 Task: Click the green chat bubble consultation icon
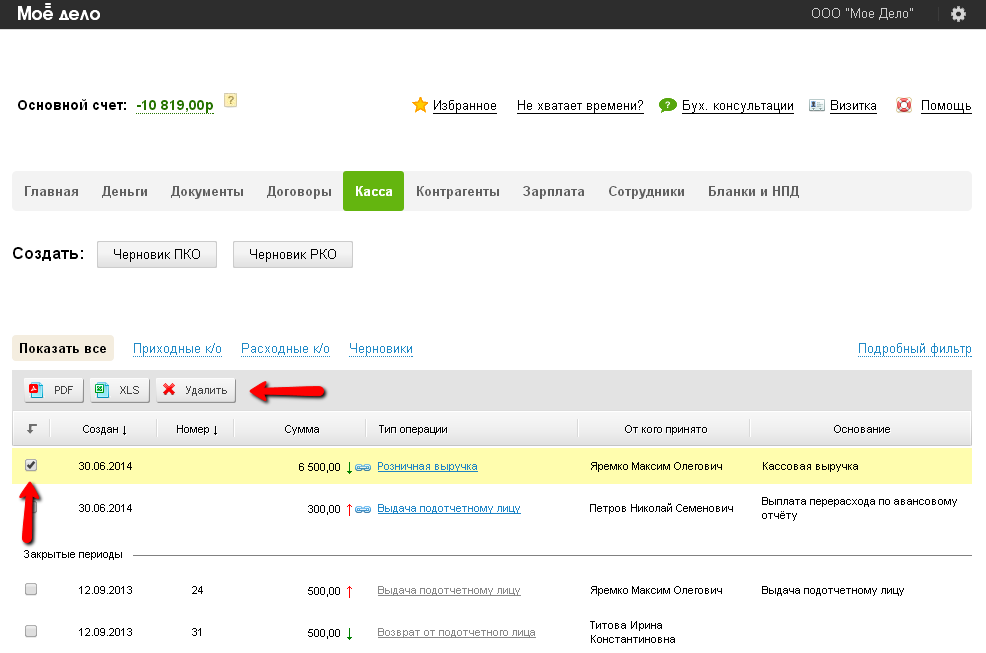[x=667, y=105]
